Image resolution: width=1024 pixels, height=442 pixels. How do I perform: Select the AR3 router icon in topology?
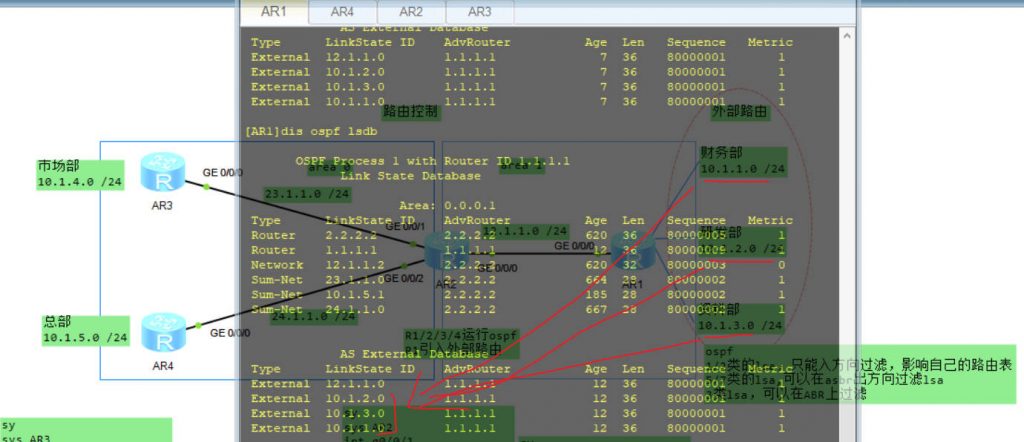point(163,172)
